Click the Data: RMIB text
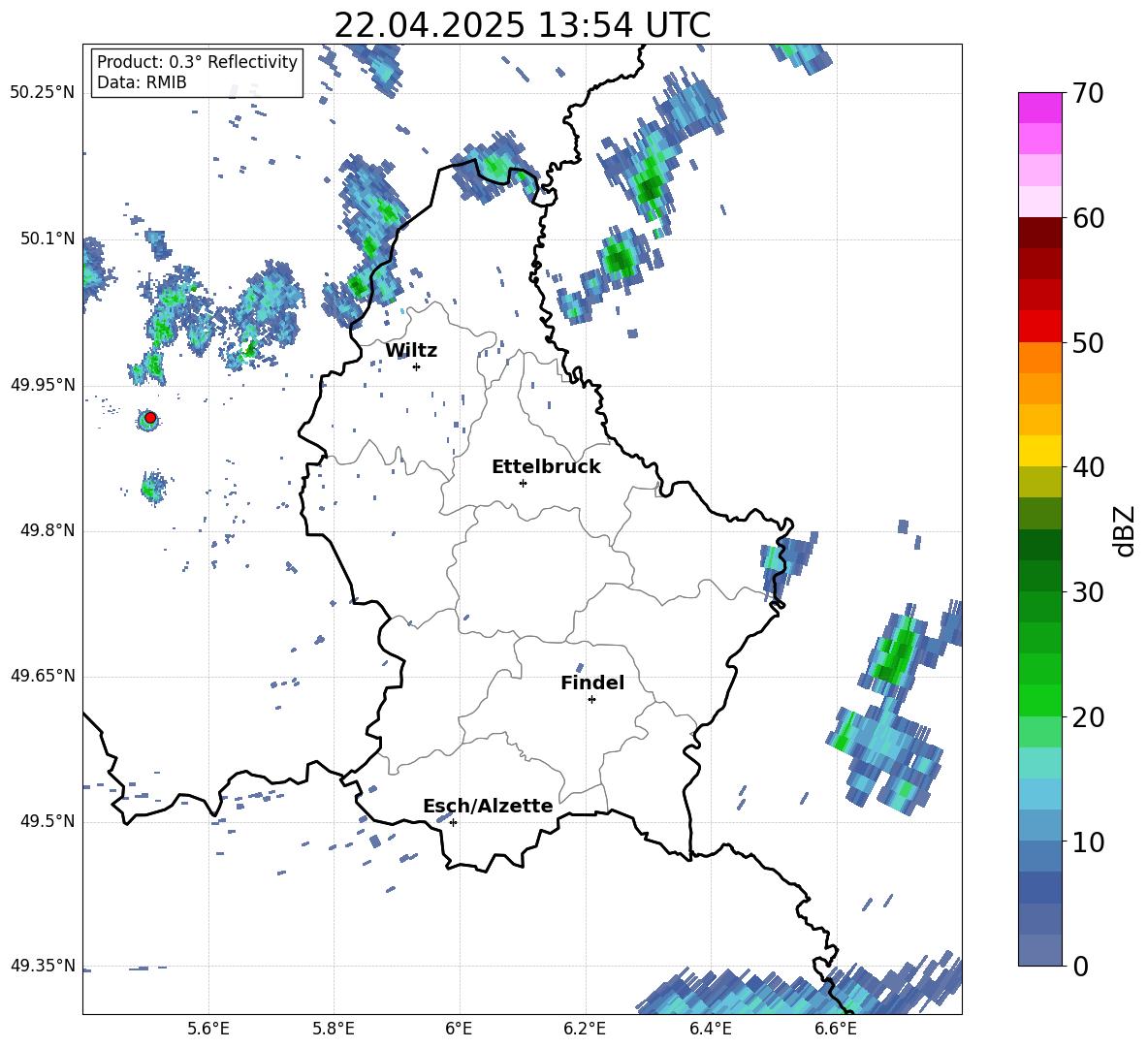Viewport: 1148px width, 1048px height. [142, 82]
